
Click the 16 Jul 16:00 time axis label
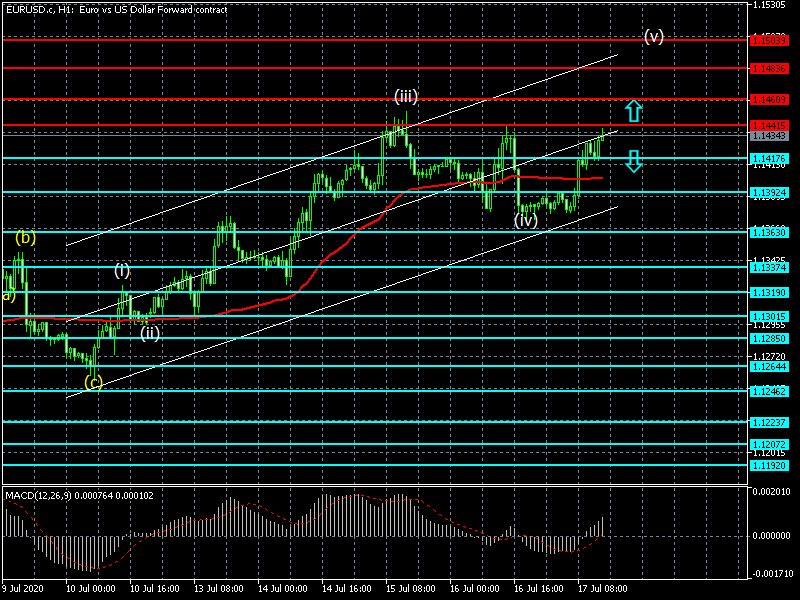[x=539, y=588]
